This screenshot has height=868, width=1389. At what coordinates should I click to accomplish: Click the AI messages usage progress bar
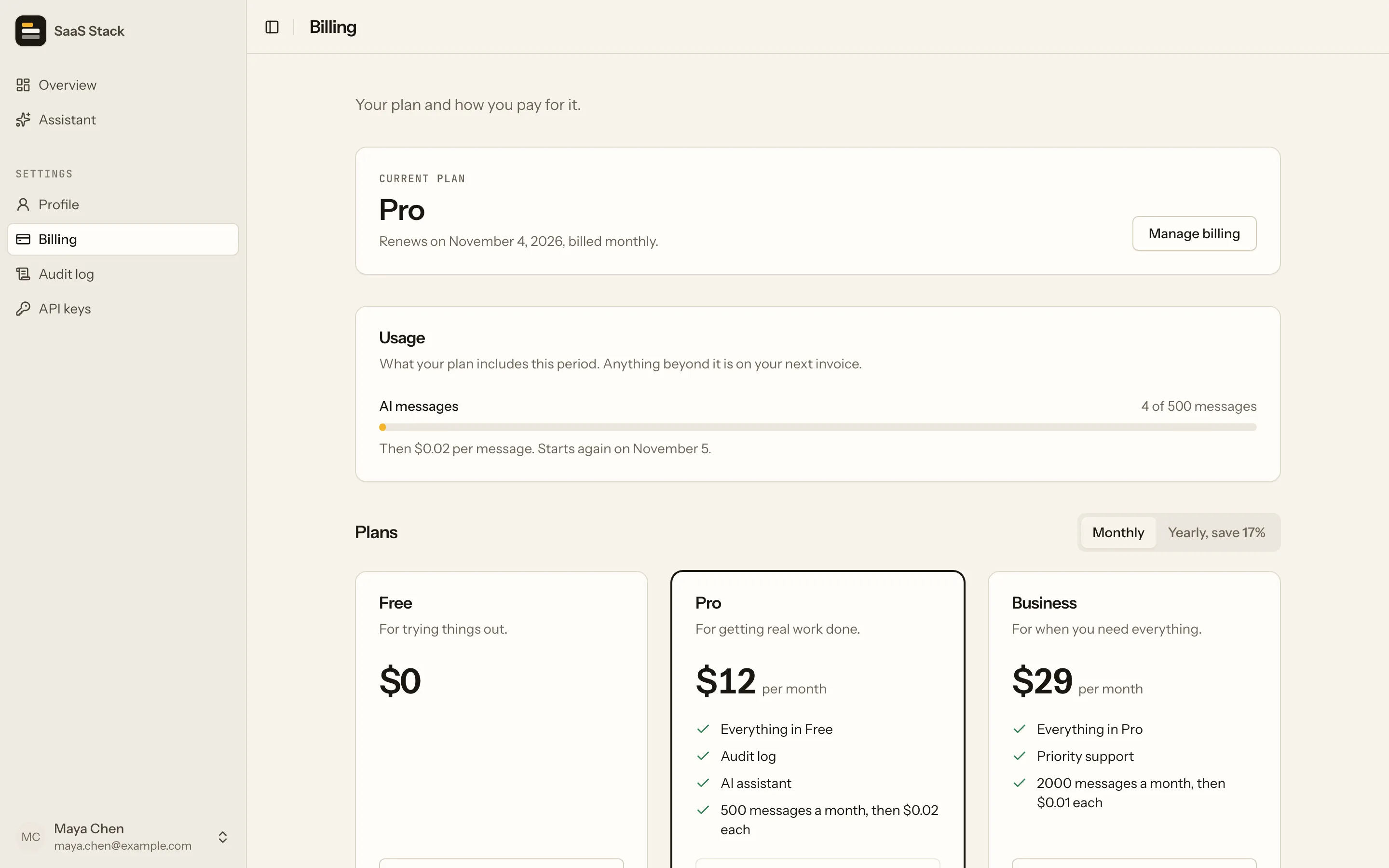[817, 427]
